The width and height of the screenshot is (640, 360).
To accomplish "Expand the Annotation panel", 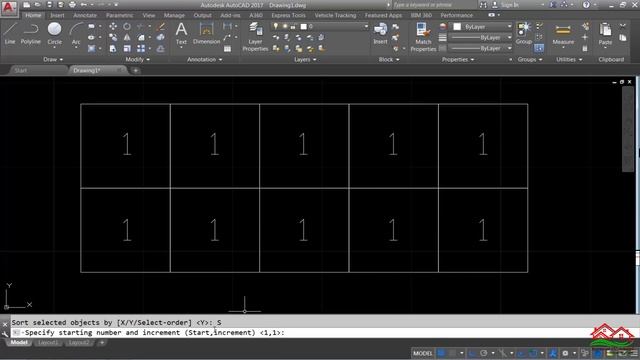I will [204, 60].
